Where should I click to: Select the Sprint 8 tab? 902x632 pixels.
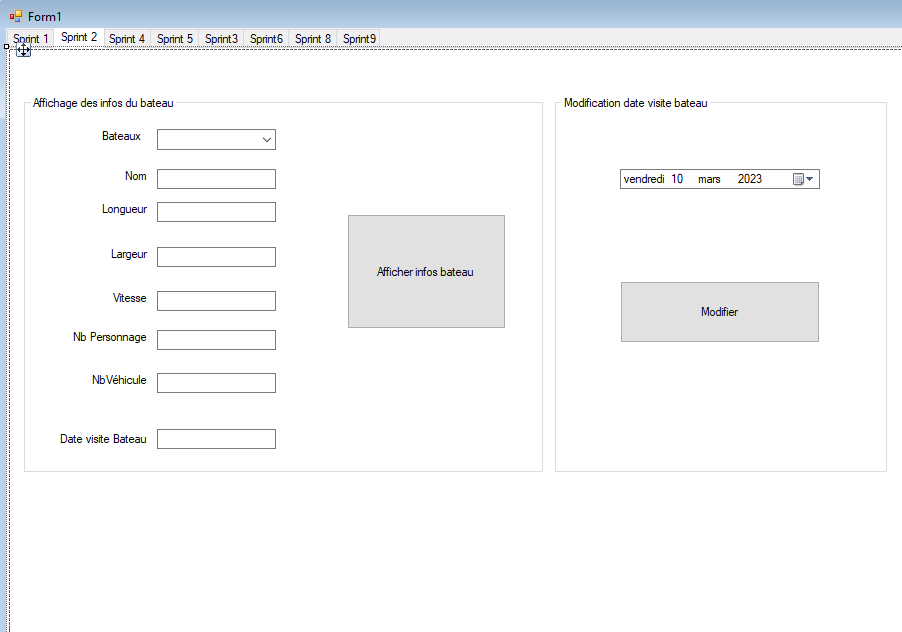pyautogui.click(x=313, y=39)
